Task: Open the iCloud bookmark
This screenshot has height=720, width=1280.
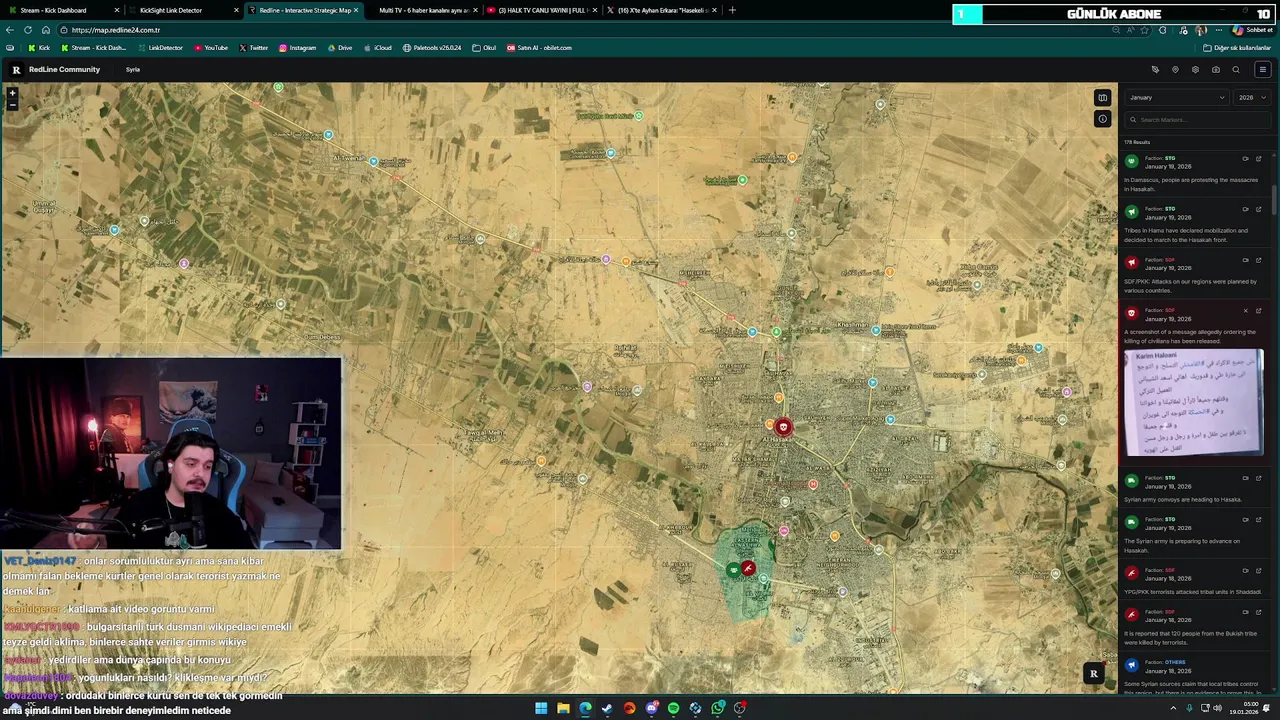Action: pyautogui.click(x=377, y=48)
